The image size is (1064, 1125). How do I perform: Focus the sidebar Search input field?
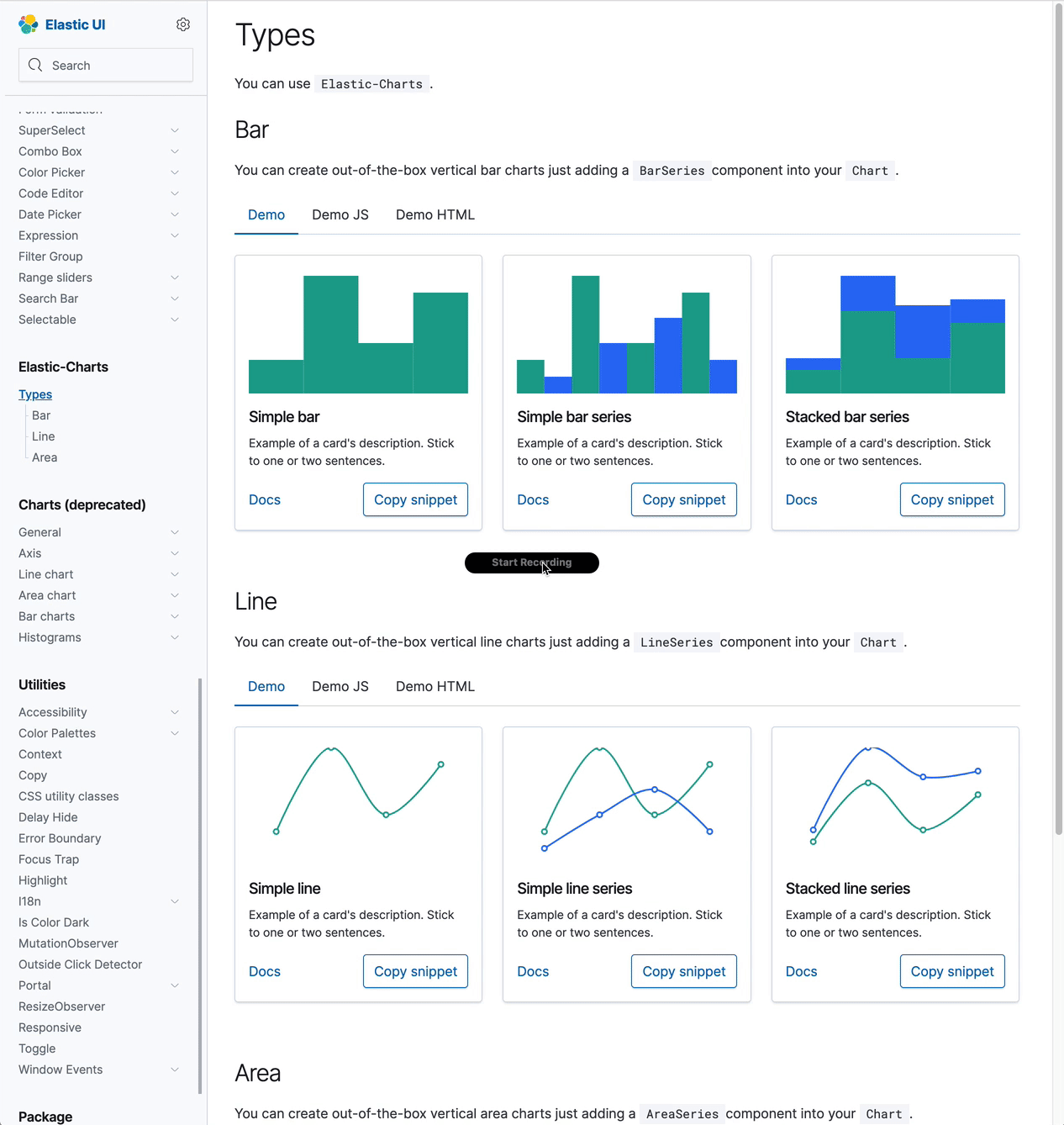click(x=106, y=65)
